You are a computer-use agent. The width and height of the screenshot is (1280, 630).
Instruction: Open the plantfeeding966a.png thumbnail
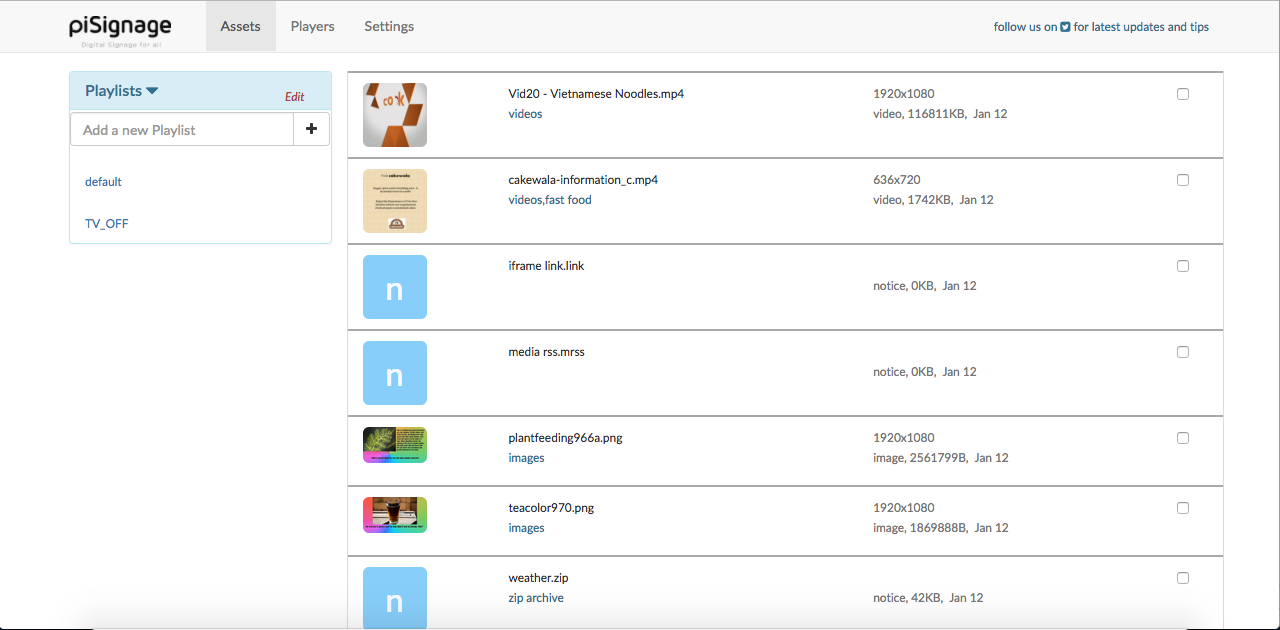click(394, 445)
